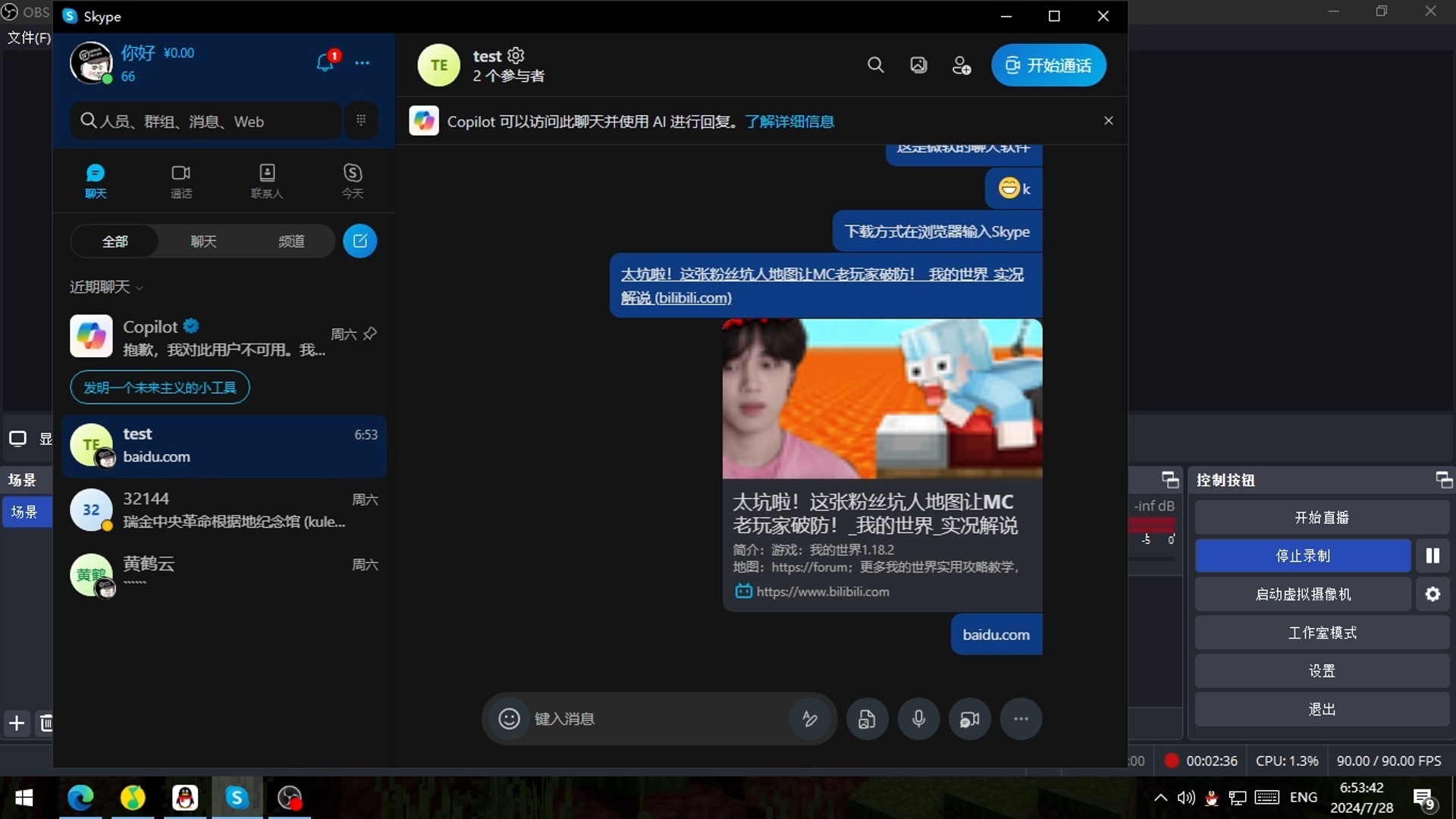This screenshot has height=819, width=1456.
Task: Click the OBS 停止录制 stop recording button
Action: point(1303,556)
